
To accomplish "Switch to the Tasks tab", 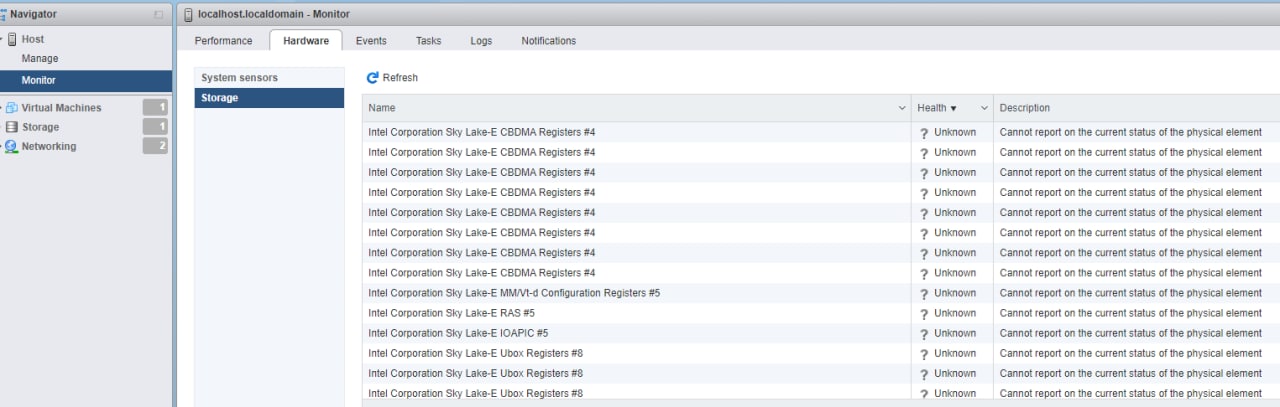I will (428, 41).
